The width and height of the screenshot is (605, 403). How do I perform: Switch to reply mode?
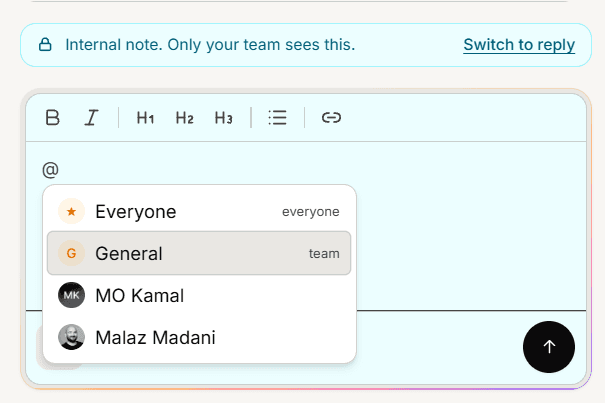pos(519,45)
